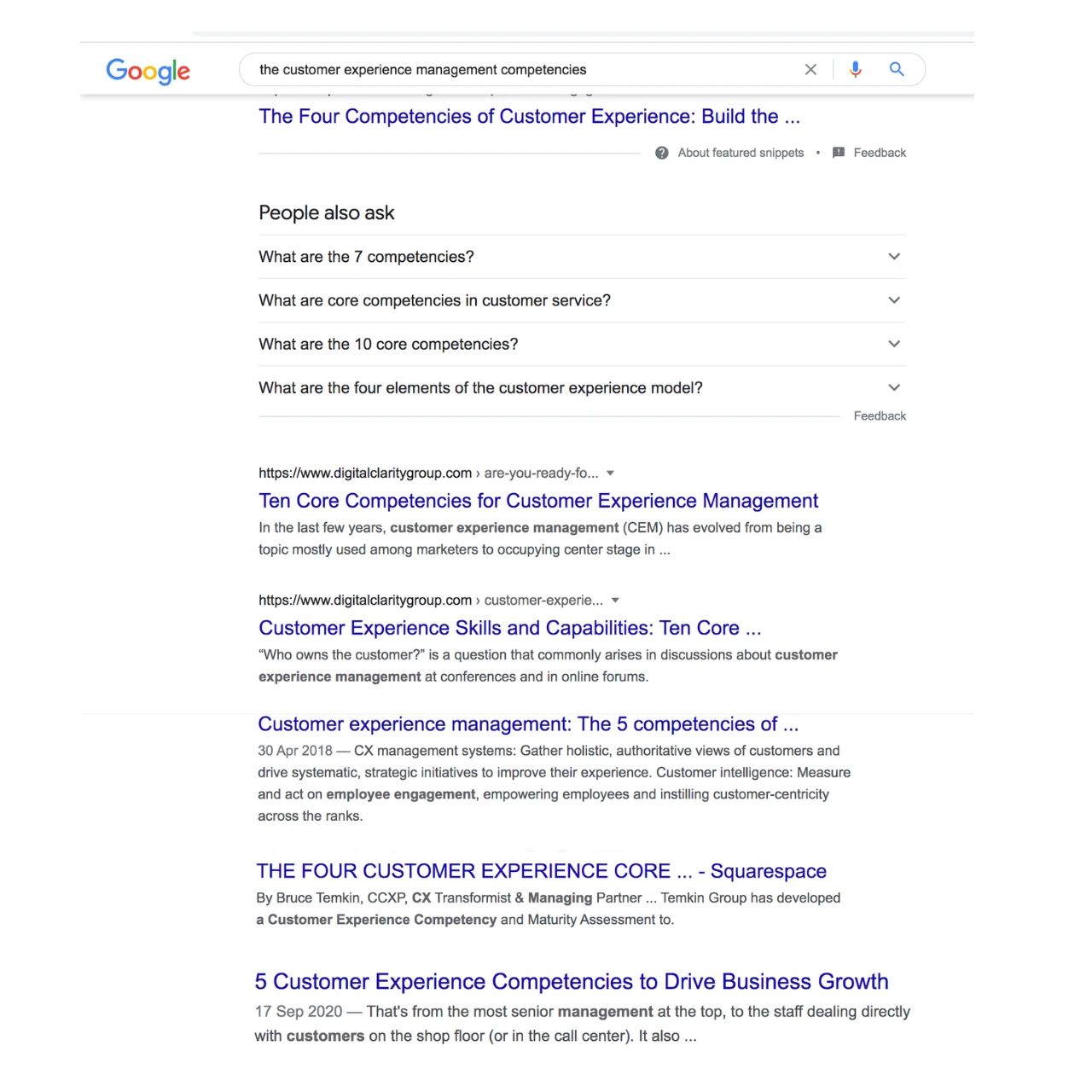
Task: Expand the four elements customer experience model question
Action: (582, 387)
